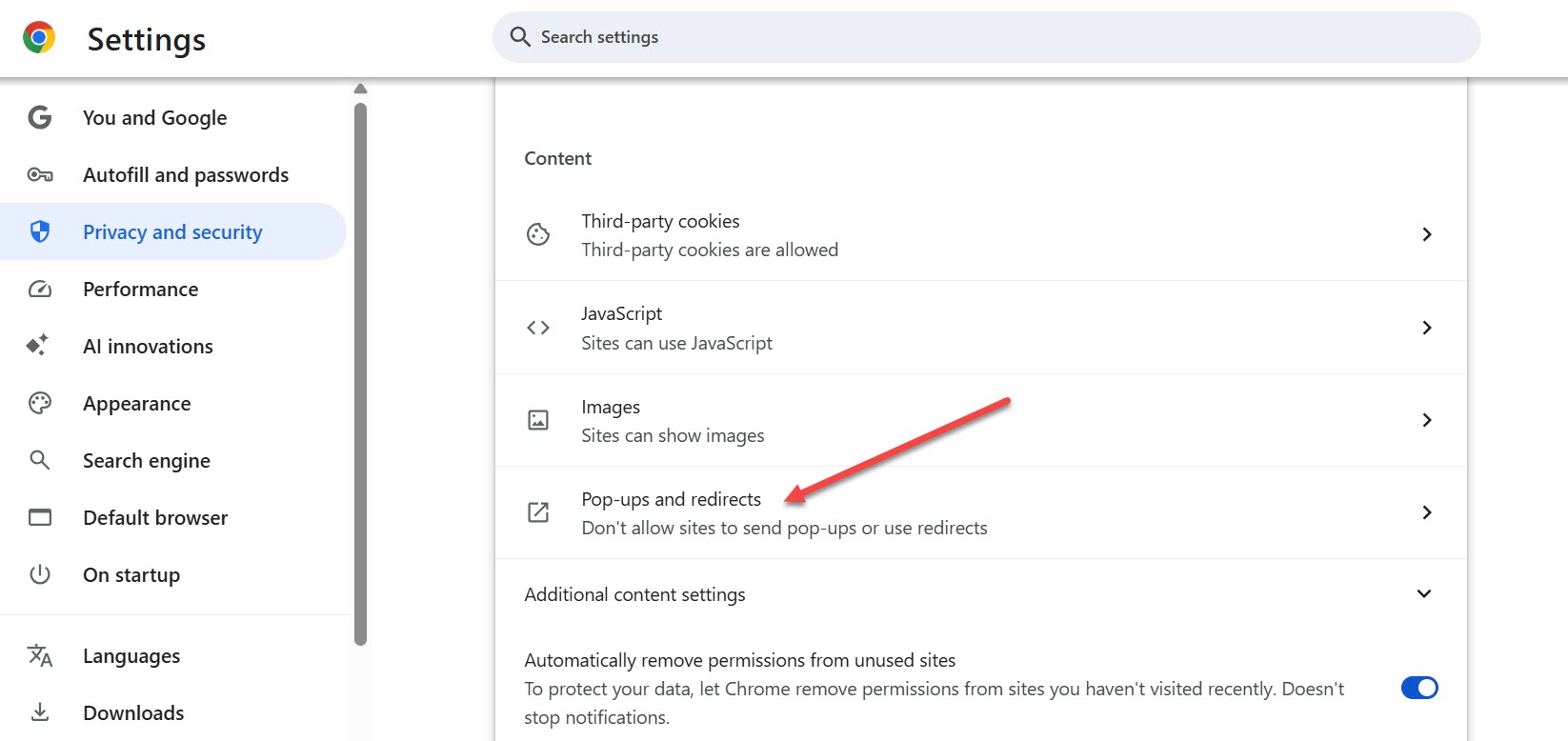Click the code brackets icon for JavaScript

click(x=538, y=328)
